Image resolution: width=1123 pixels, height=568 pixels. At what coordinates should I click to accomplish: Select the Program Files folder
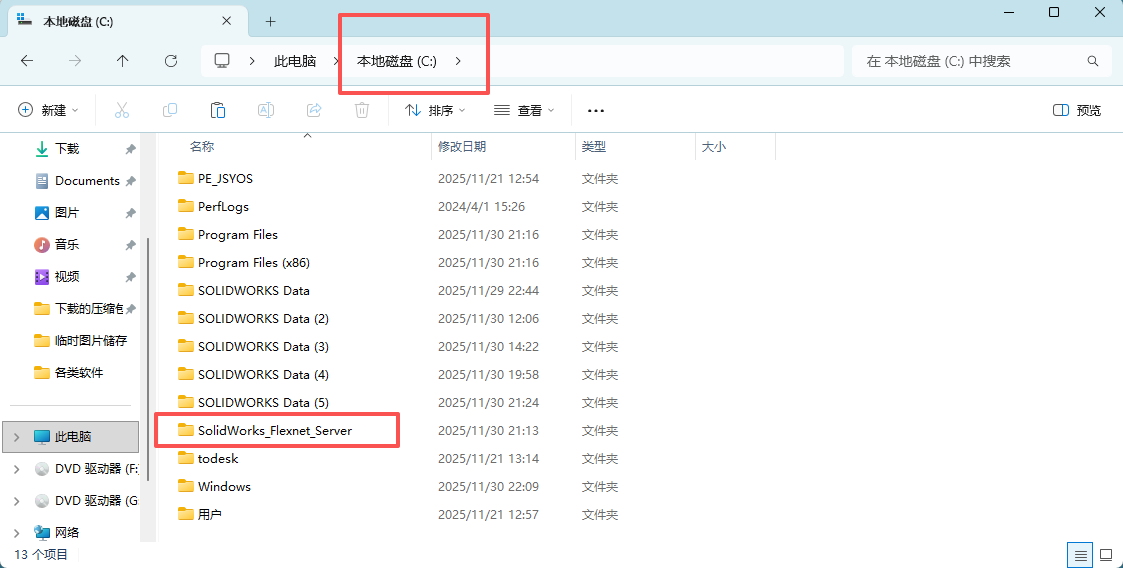coord(238,234)
